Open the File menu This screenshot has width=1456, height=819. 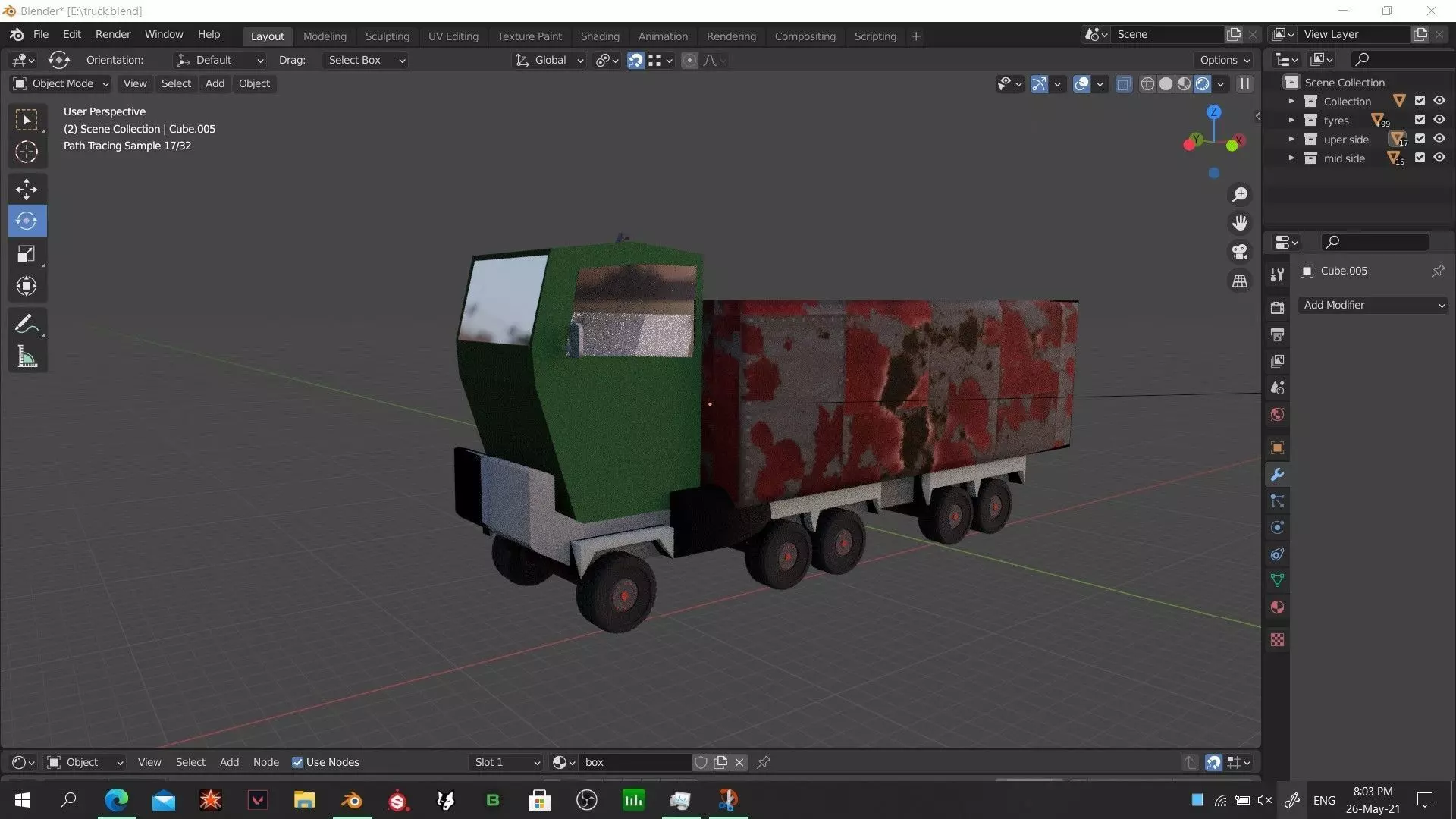(41, 34)
